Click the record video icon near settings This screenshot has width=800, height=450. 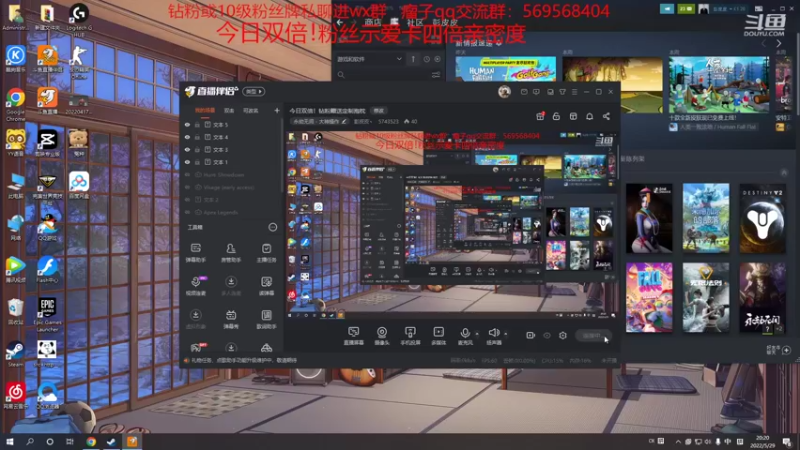point(531,335)
